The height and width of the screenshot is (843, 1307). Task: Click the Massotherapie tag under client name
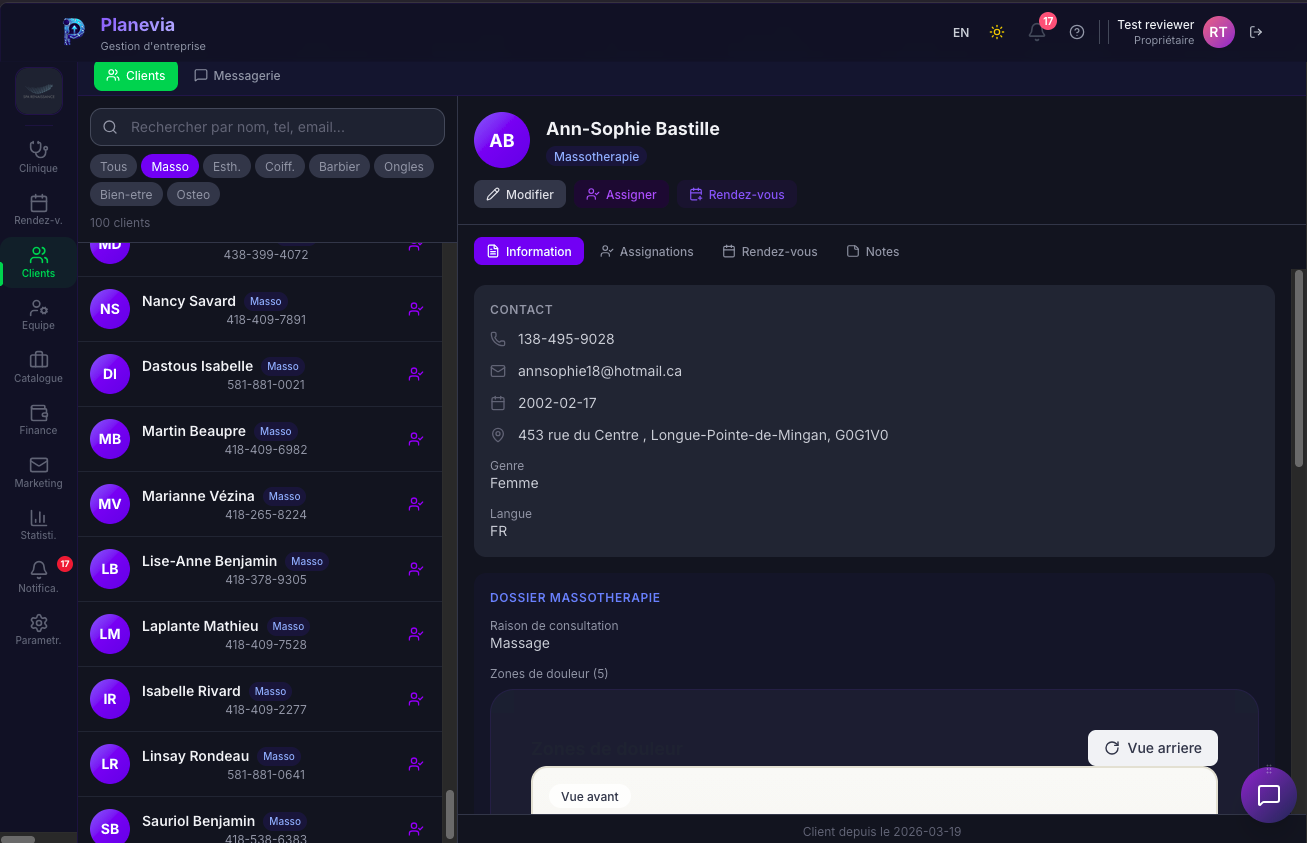(596, 157)
